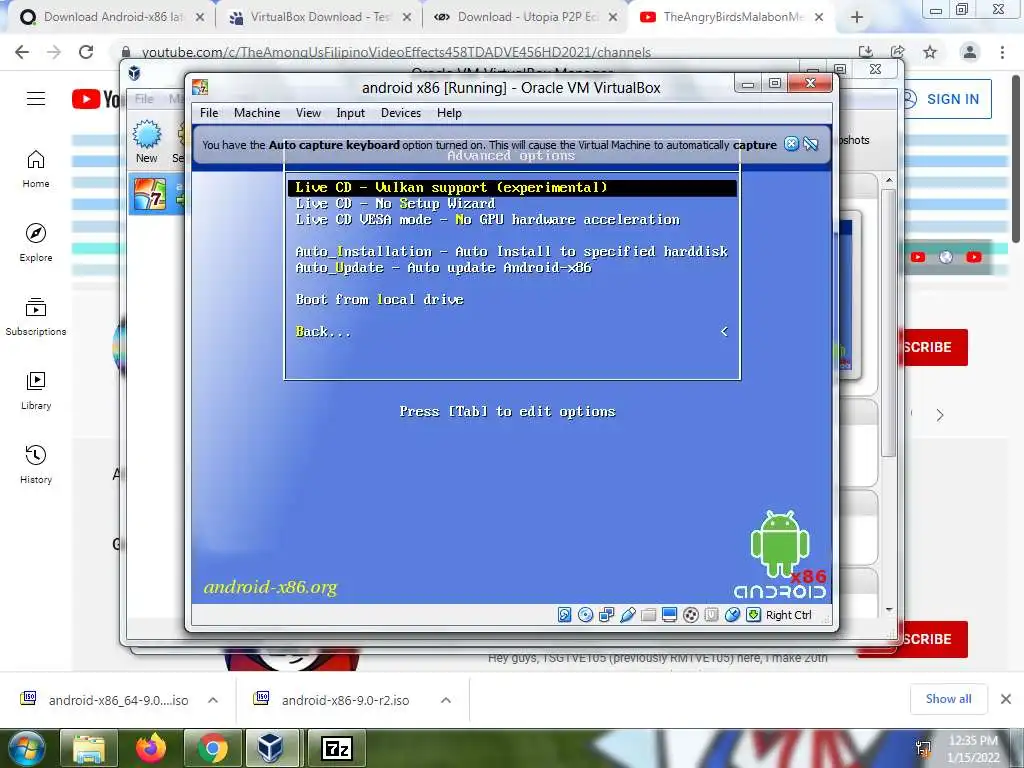Suppress future Auto capture keyboard notifications

tap(811, 144)
